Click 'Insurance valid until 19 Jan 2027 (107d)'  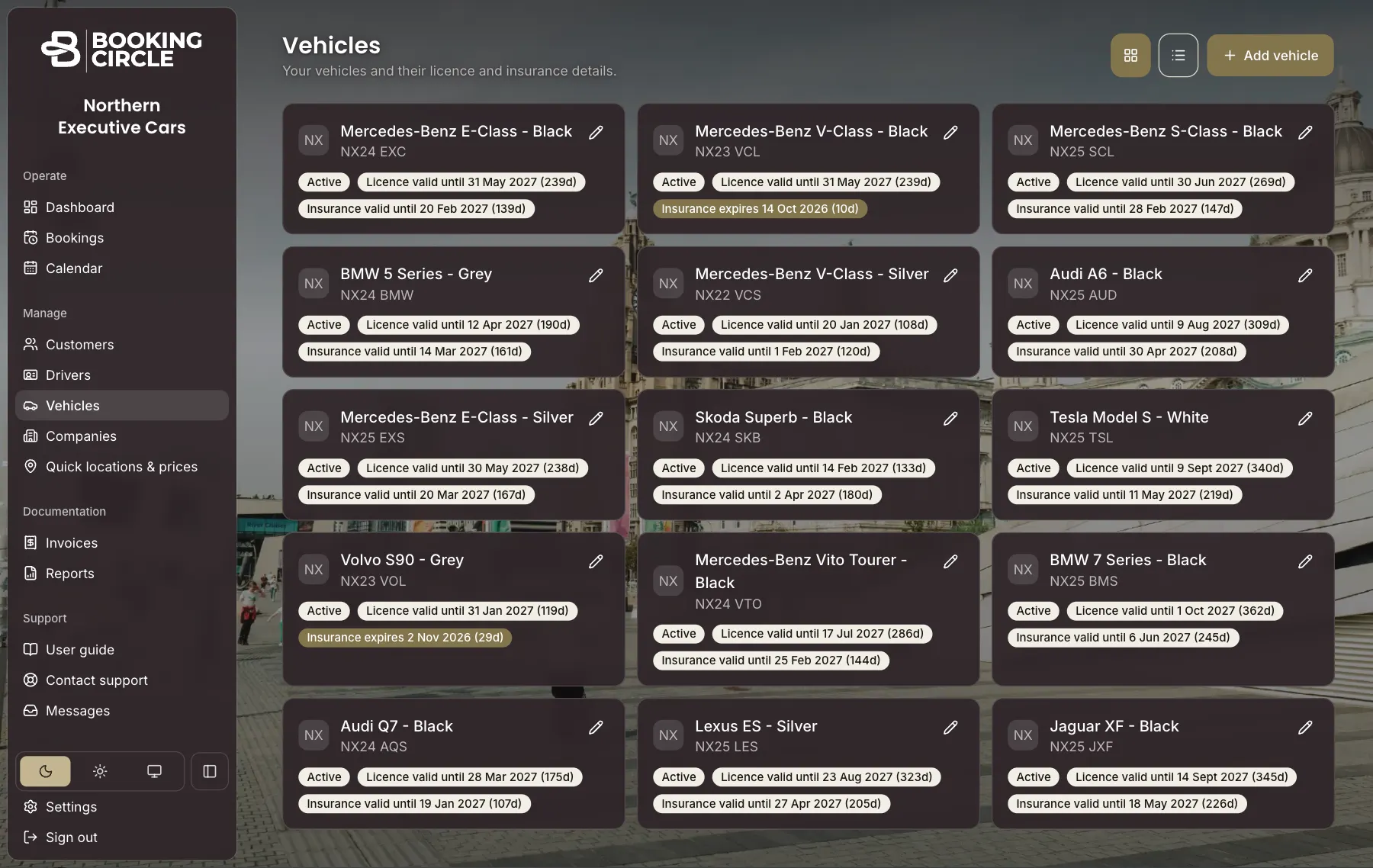coord(414,804)
